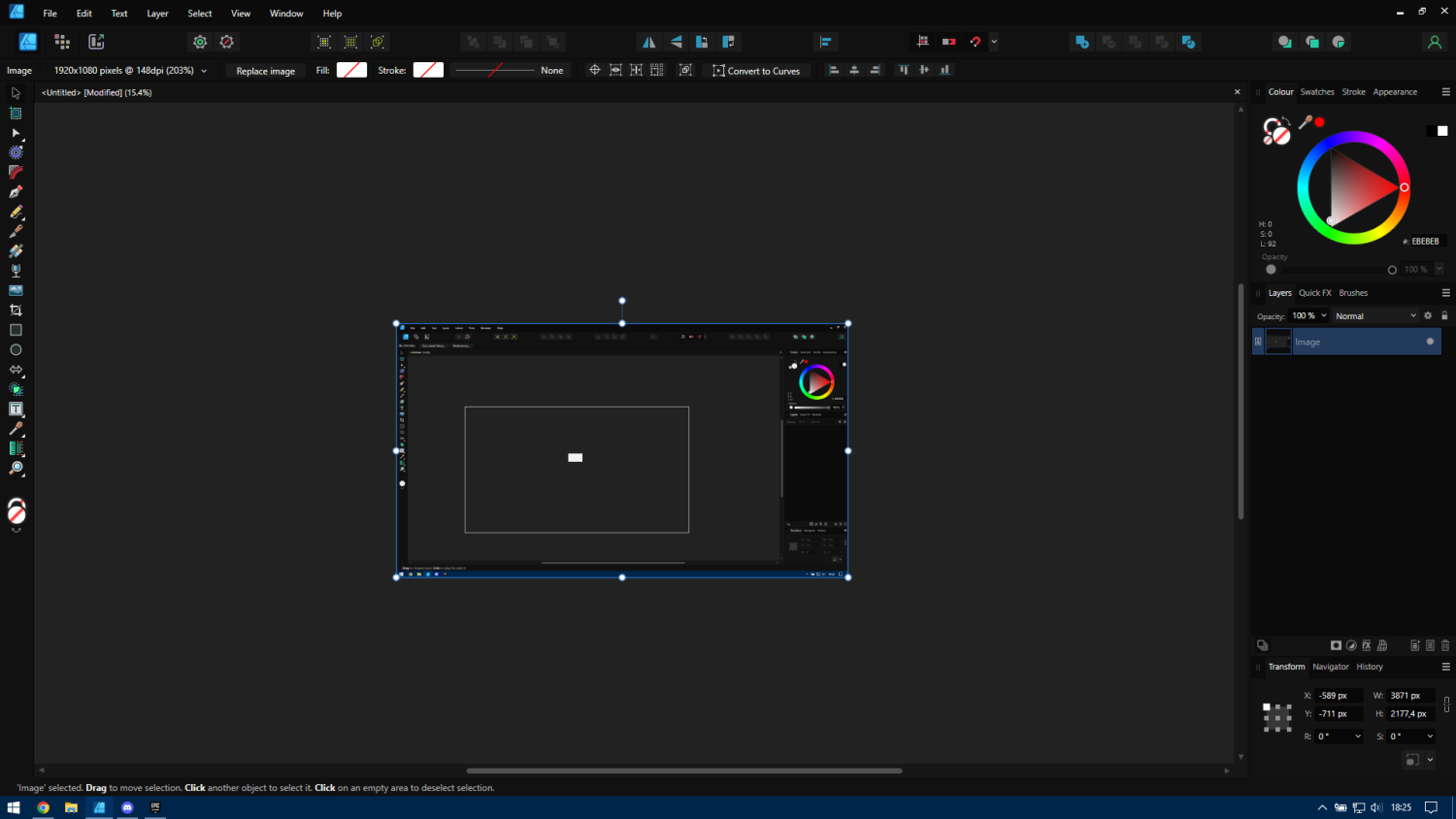Open the Normal blend mode dropdown
Screen dimensions: 1456x819
coord(1375,316)
